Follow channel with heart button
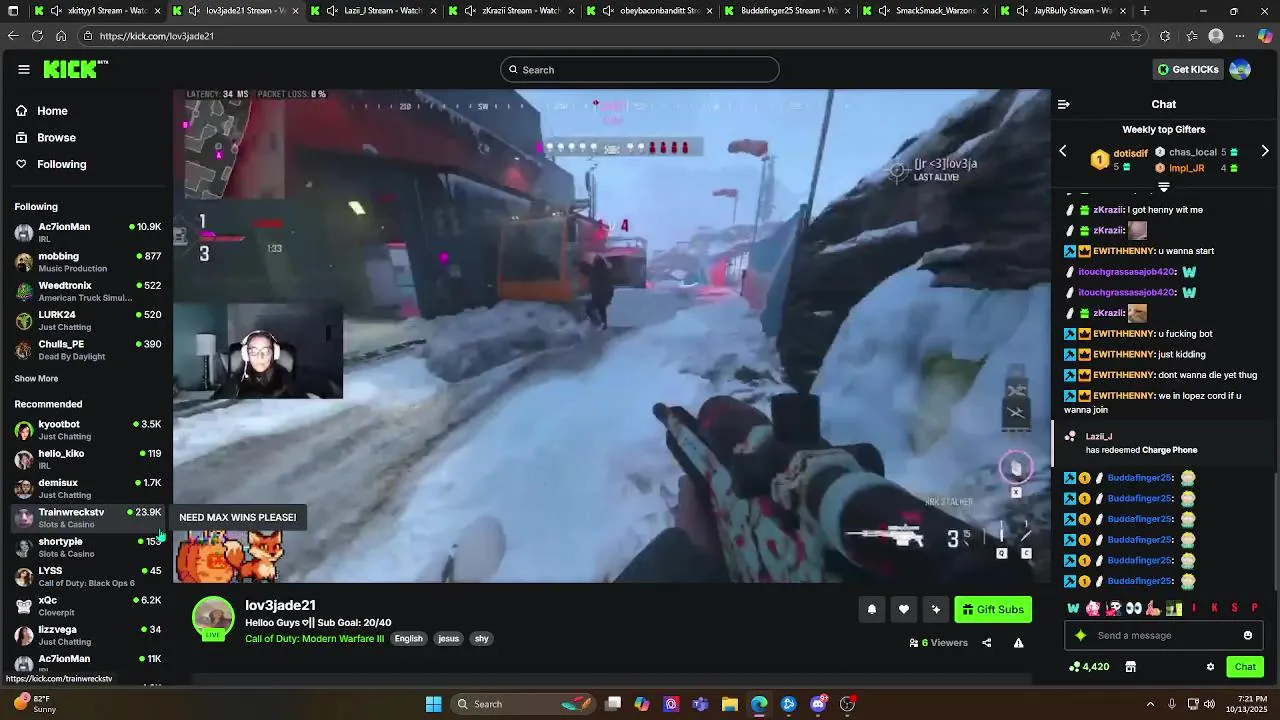The image size is (1280, 720). coord(904,609)
